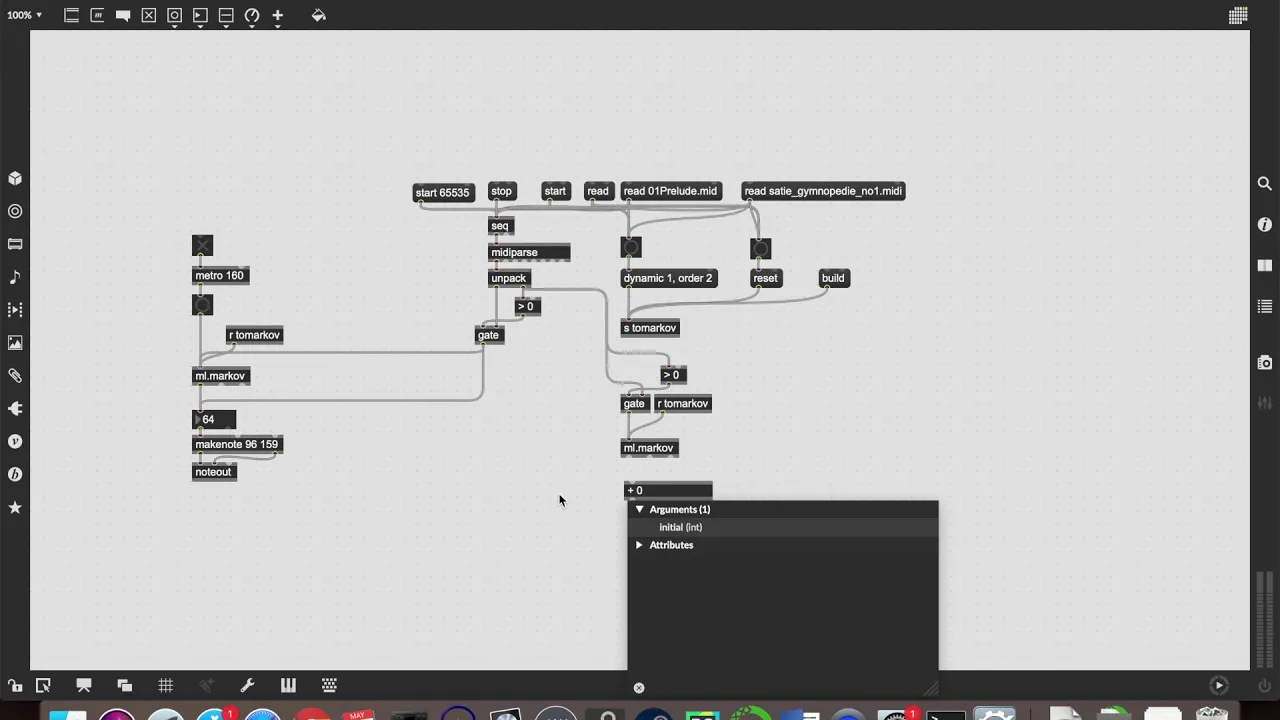1280x720 pixels.
Task: Open the number box toolbar palette
Action: pos(200,15)
